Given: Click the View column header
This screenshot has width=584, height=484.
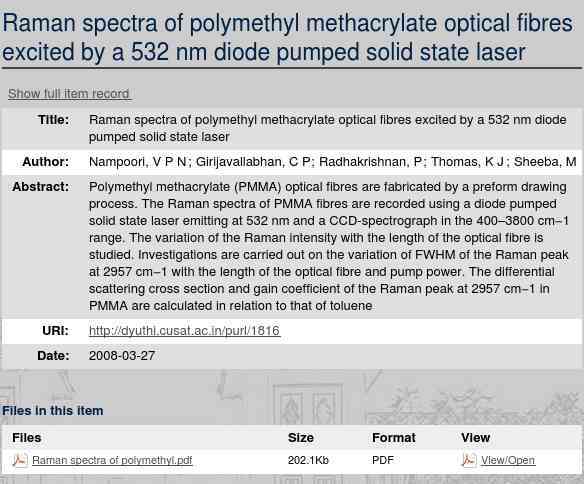Looking at the screenshot, I should pyautogui.click(x=475, y=437).
